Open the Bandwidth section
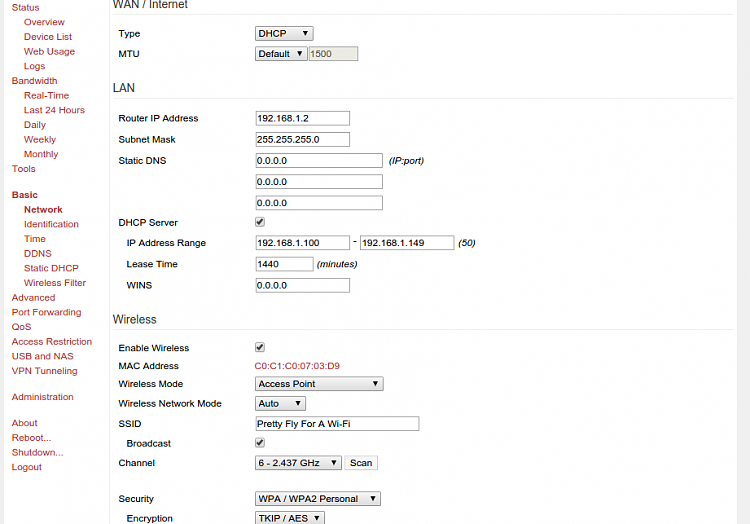Screen dimensions: 750x524 [34, 81]
